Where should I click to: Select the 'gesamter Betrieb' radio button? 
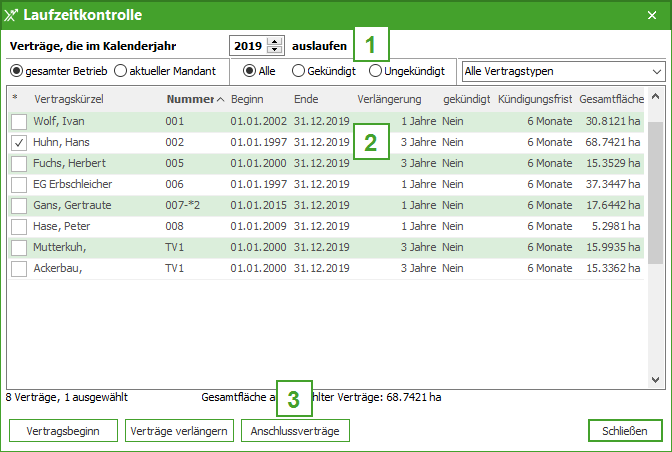click(x=17, y=71)
